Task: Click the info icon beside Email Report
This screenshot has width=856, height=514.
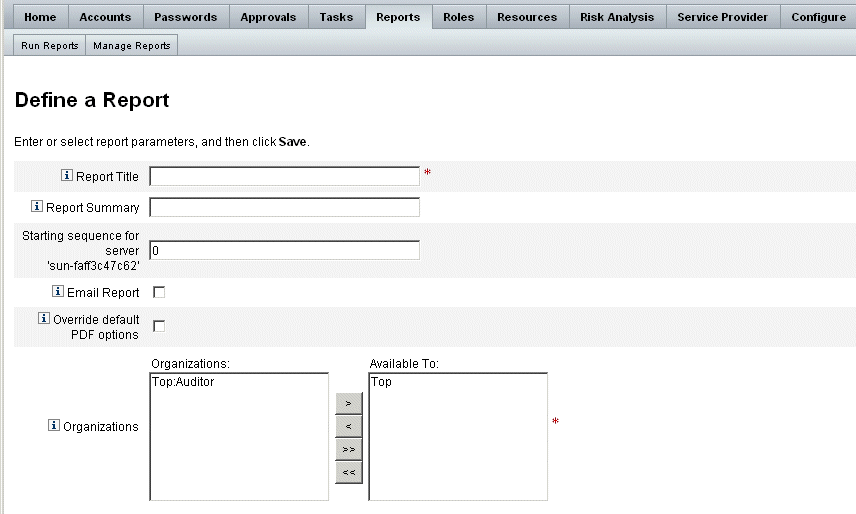Action: [x=58, y=291]
